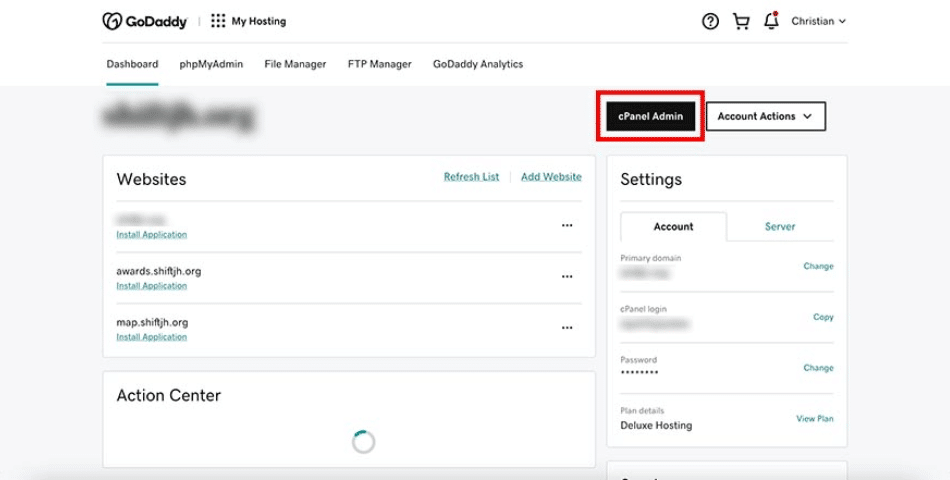Switch to the phpMyAdmin tab
Screen dimensions: 950x480
pos(211,64)
